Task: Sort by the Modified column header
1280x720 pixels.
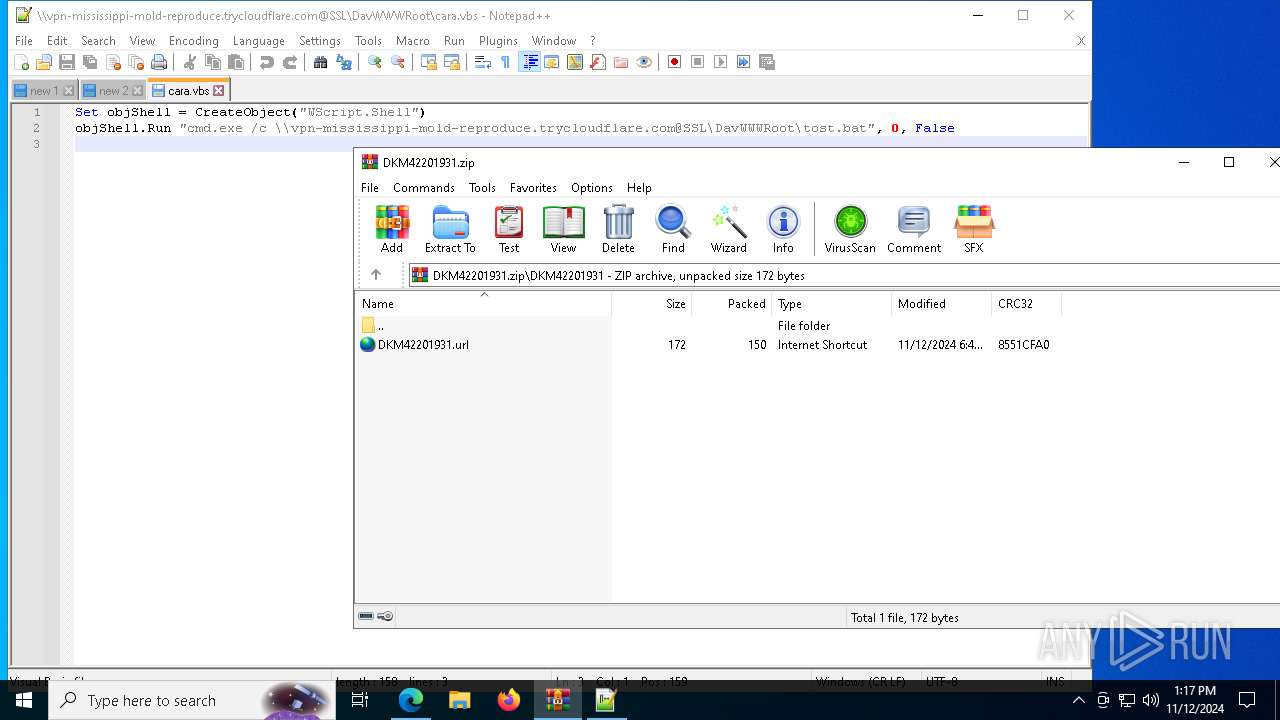Action: 941,304
